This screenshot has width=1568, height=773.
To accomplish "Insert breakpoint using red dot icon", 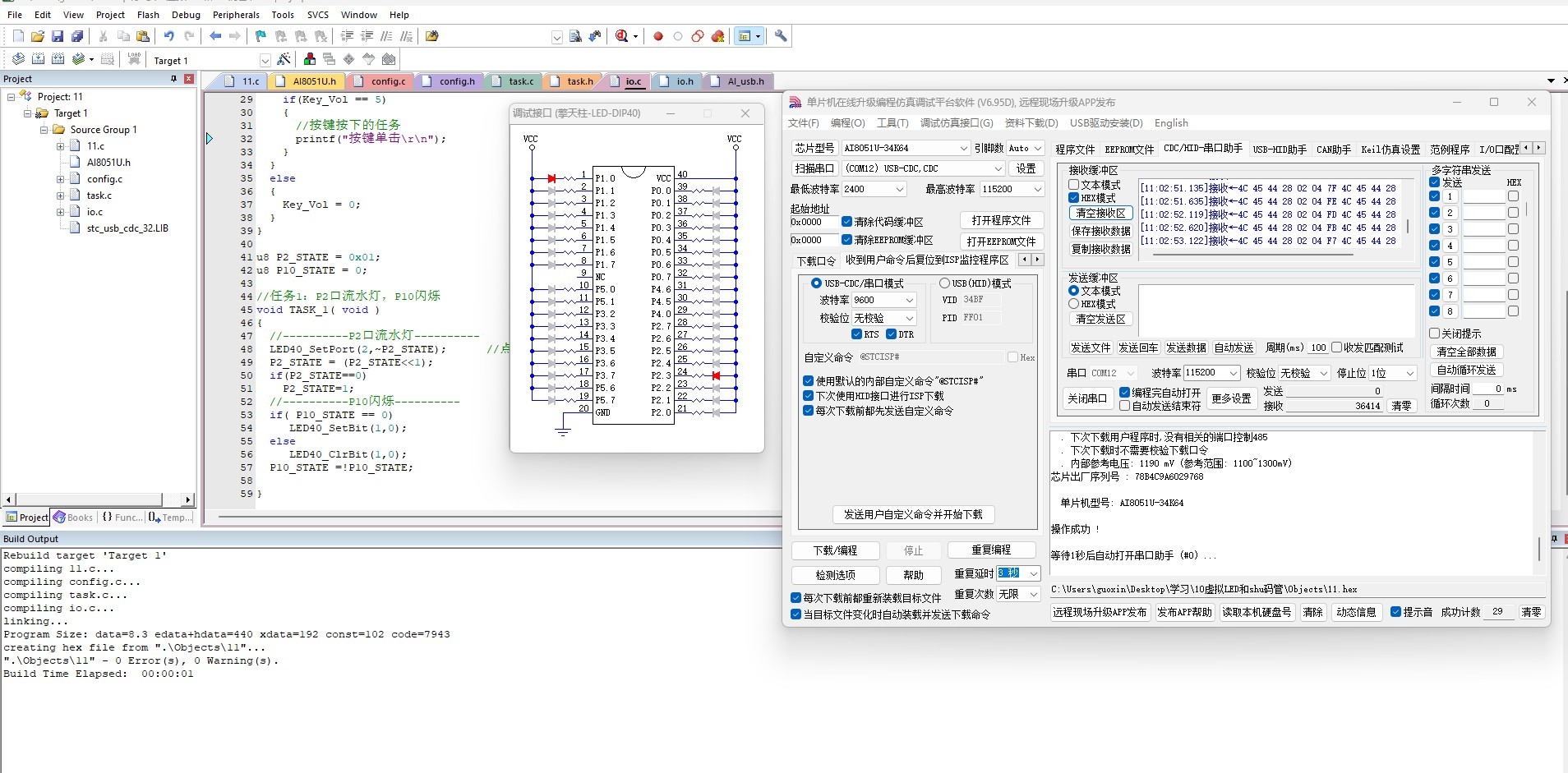I will (x=658, y=36).
